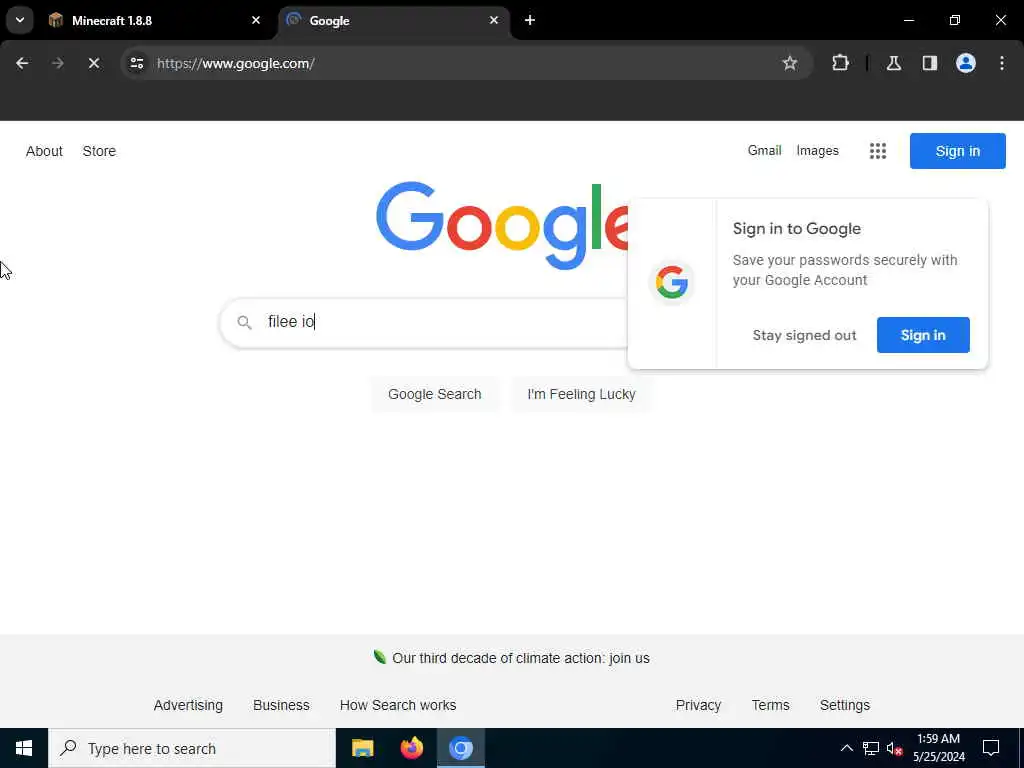Open How Search works link
This screenshot has width=1024, height=768.
tap(398, 705)
